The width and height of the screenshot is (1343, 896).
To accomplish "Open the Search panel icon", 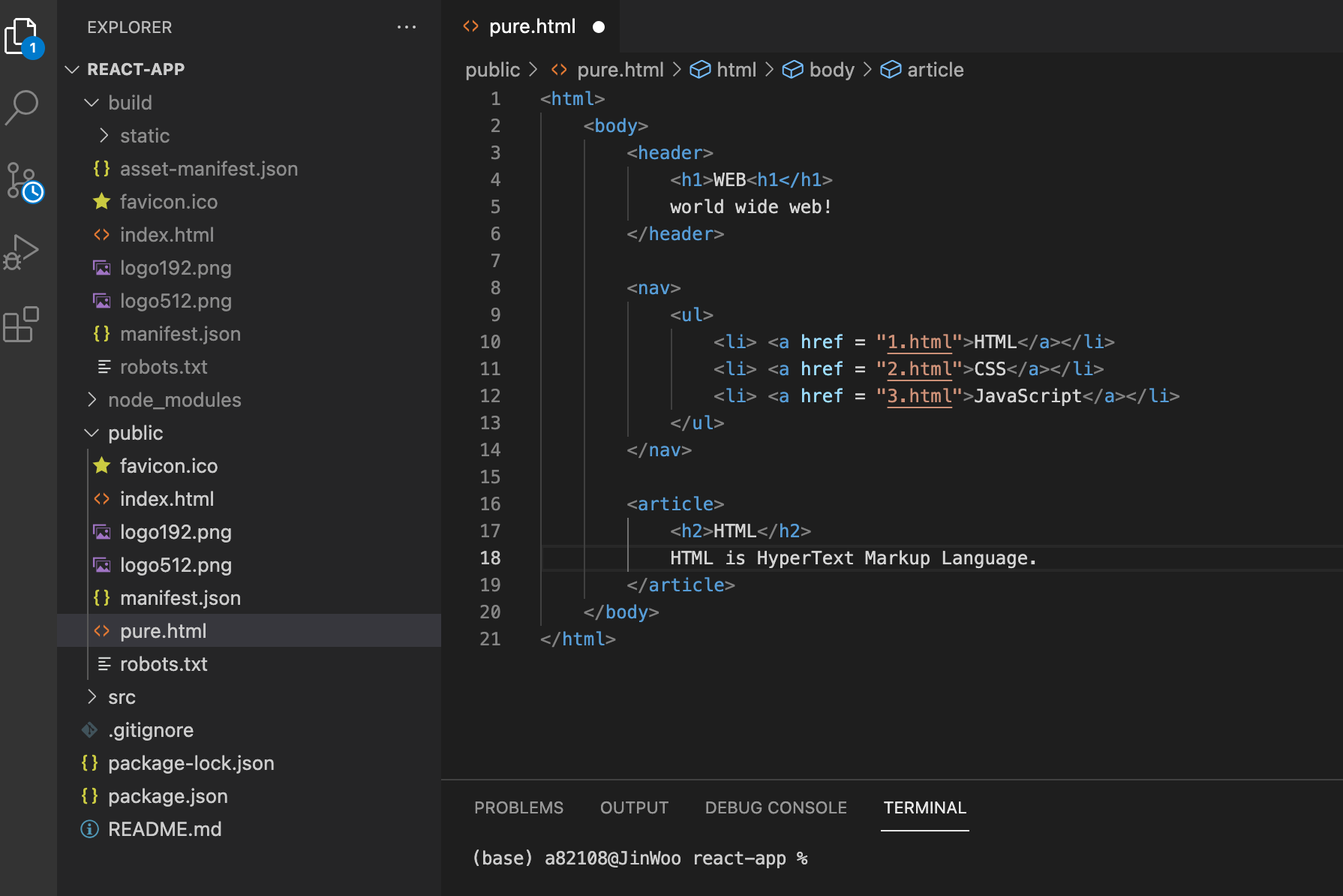I will tap(23, 107).
